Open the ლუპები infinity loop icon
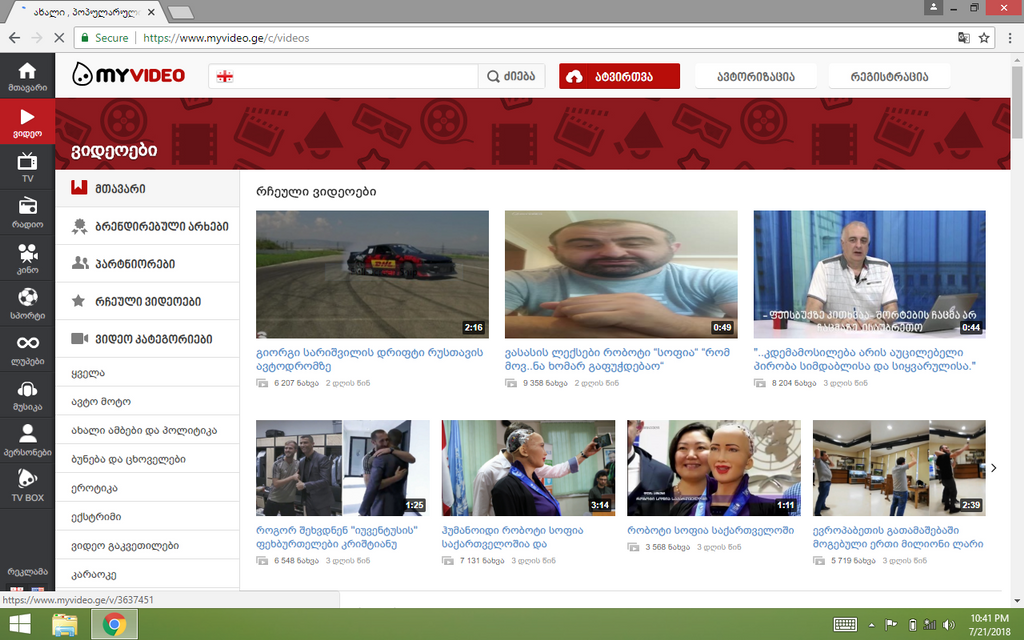The height and width of the screenshot is (640, 1024). 27,344
